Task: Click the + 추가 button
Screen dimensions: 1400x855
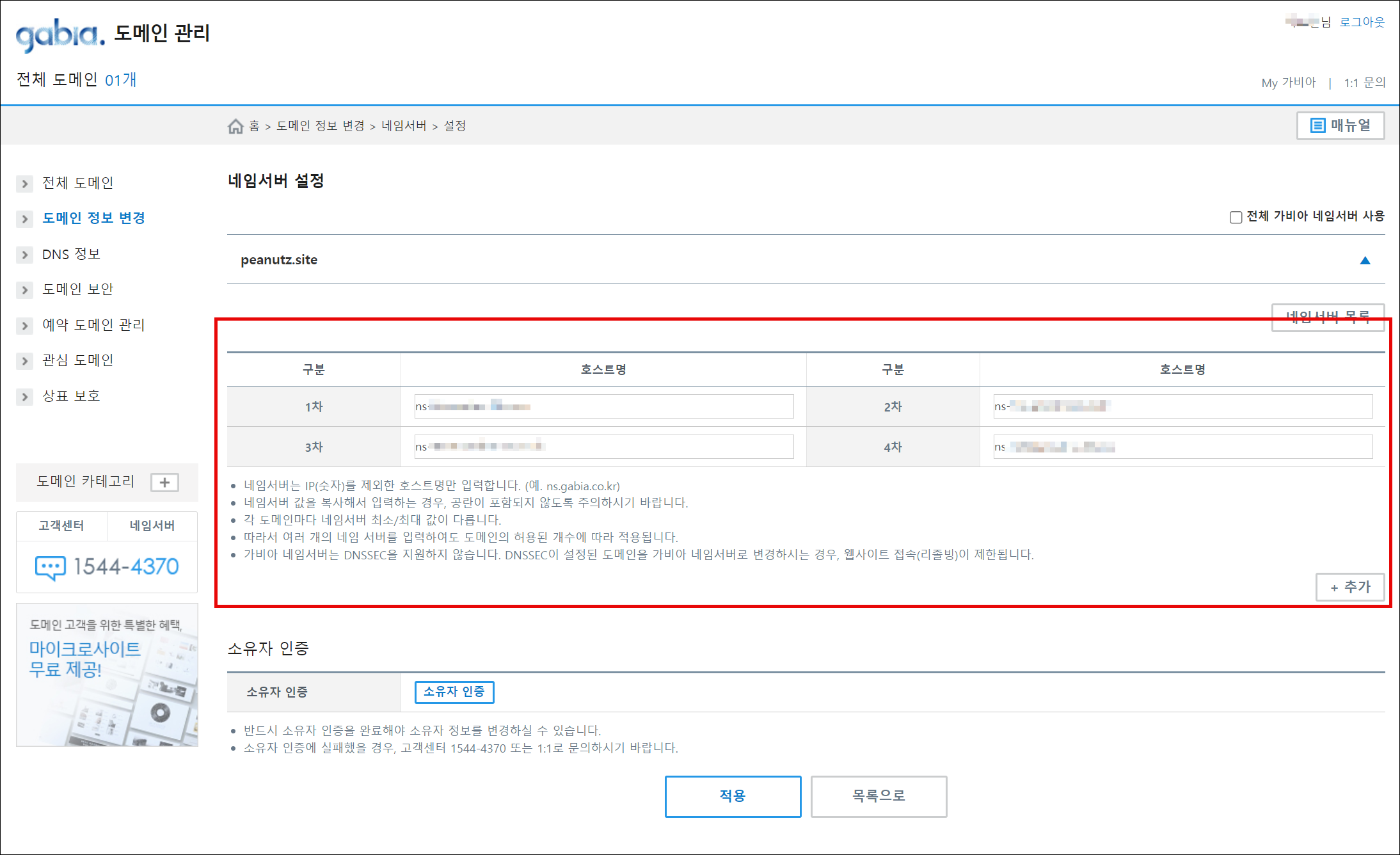Action: click(1349, 587)
